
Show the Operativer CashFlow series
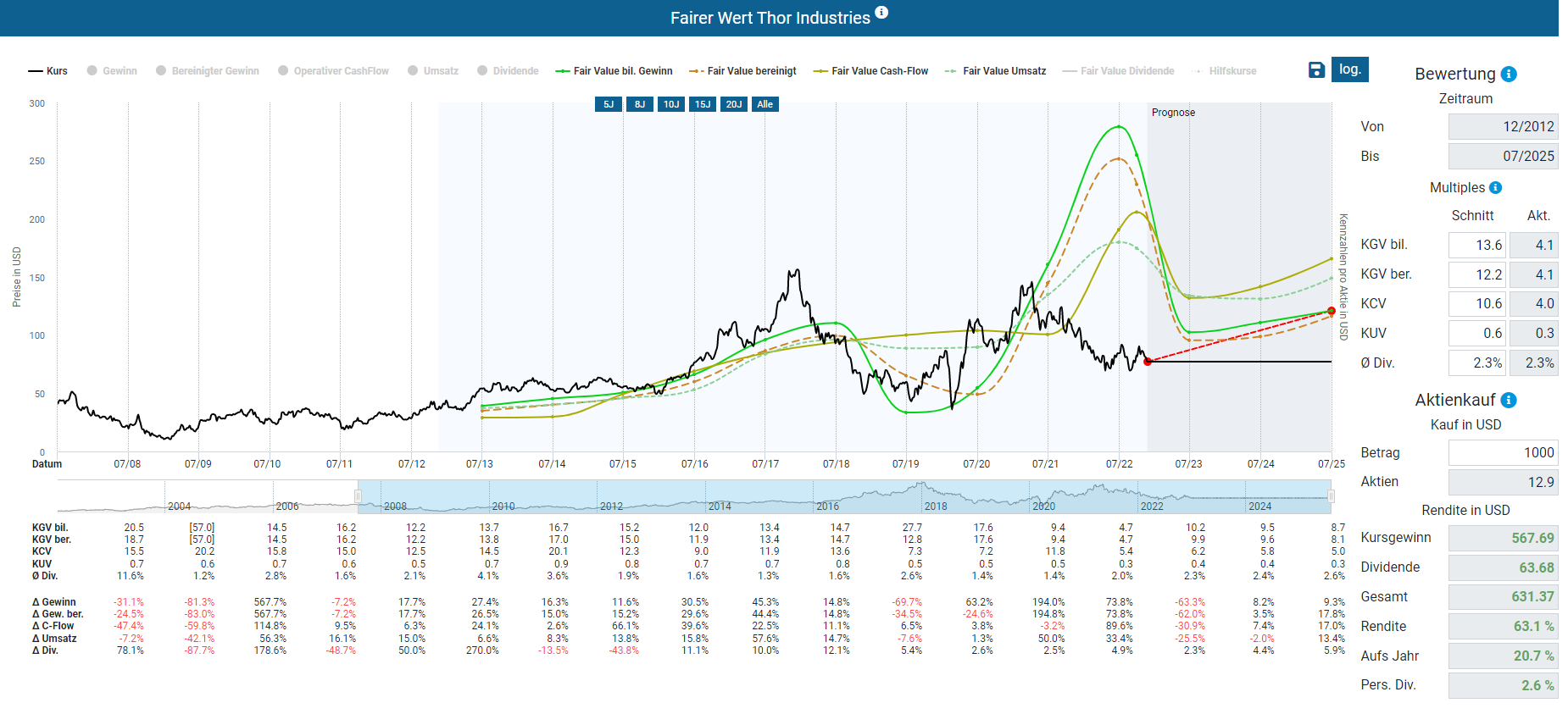click(333, 71)
